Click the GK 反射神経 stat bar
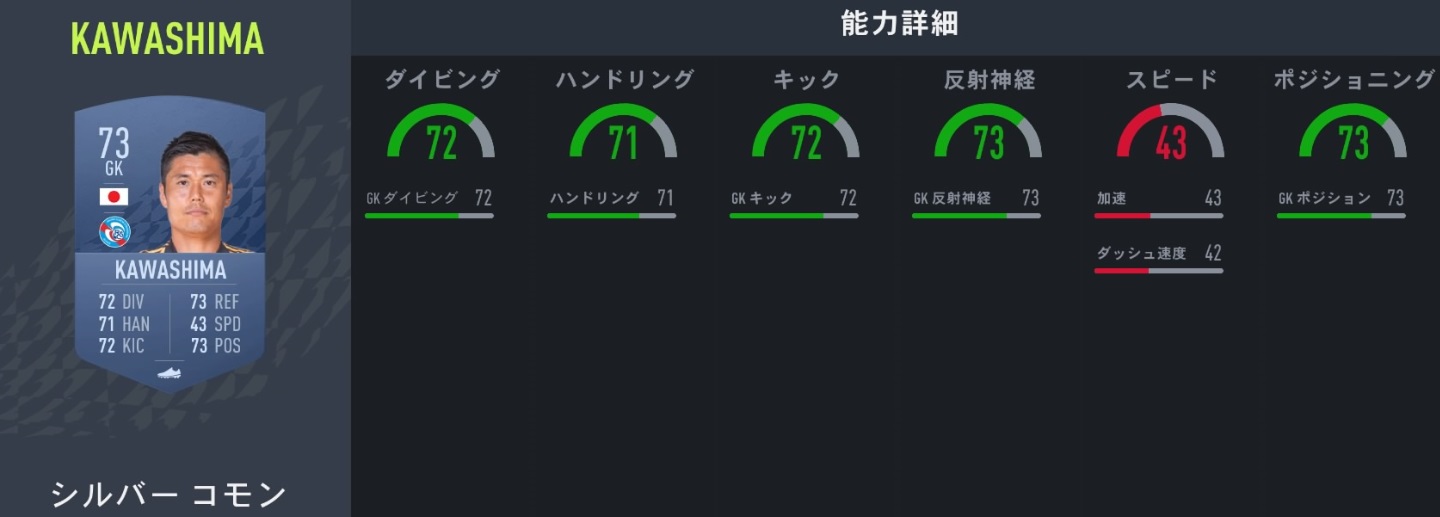This screenshot has width=1440, height=517. click(976, 214)
